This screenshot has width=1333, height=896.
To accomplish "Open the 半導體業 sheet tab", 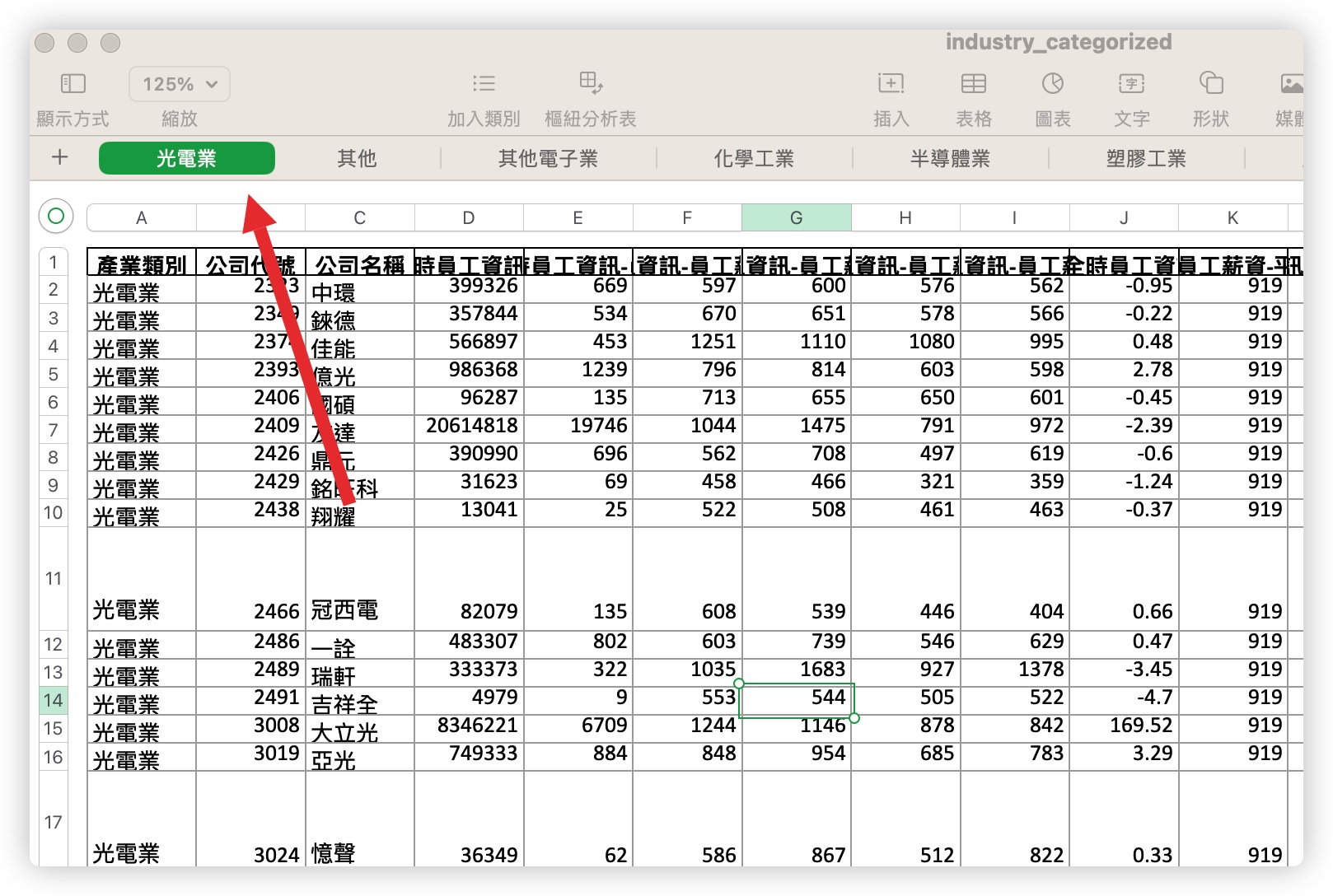I will 951,158.
